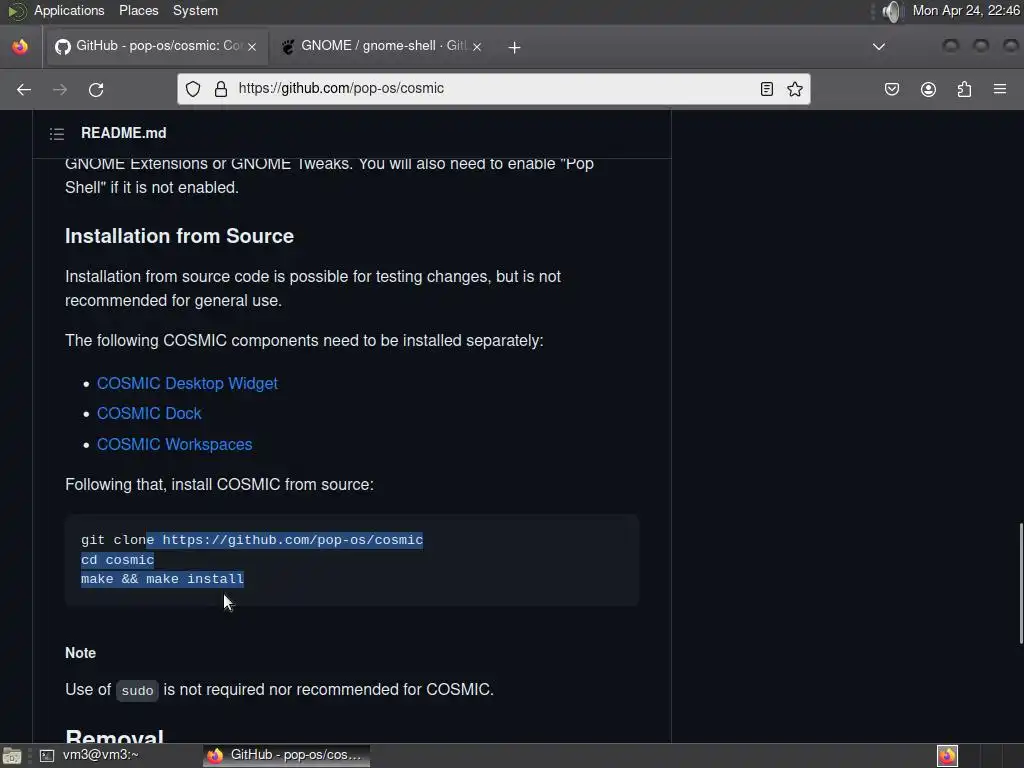Show desktop via bottom panel icon
Image resolution: width=1024 pixels, height=768 pixels.
pyautogui.click(x=12, y=756)
